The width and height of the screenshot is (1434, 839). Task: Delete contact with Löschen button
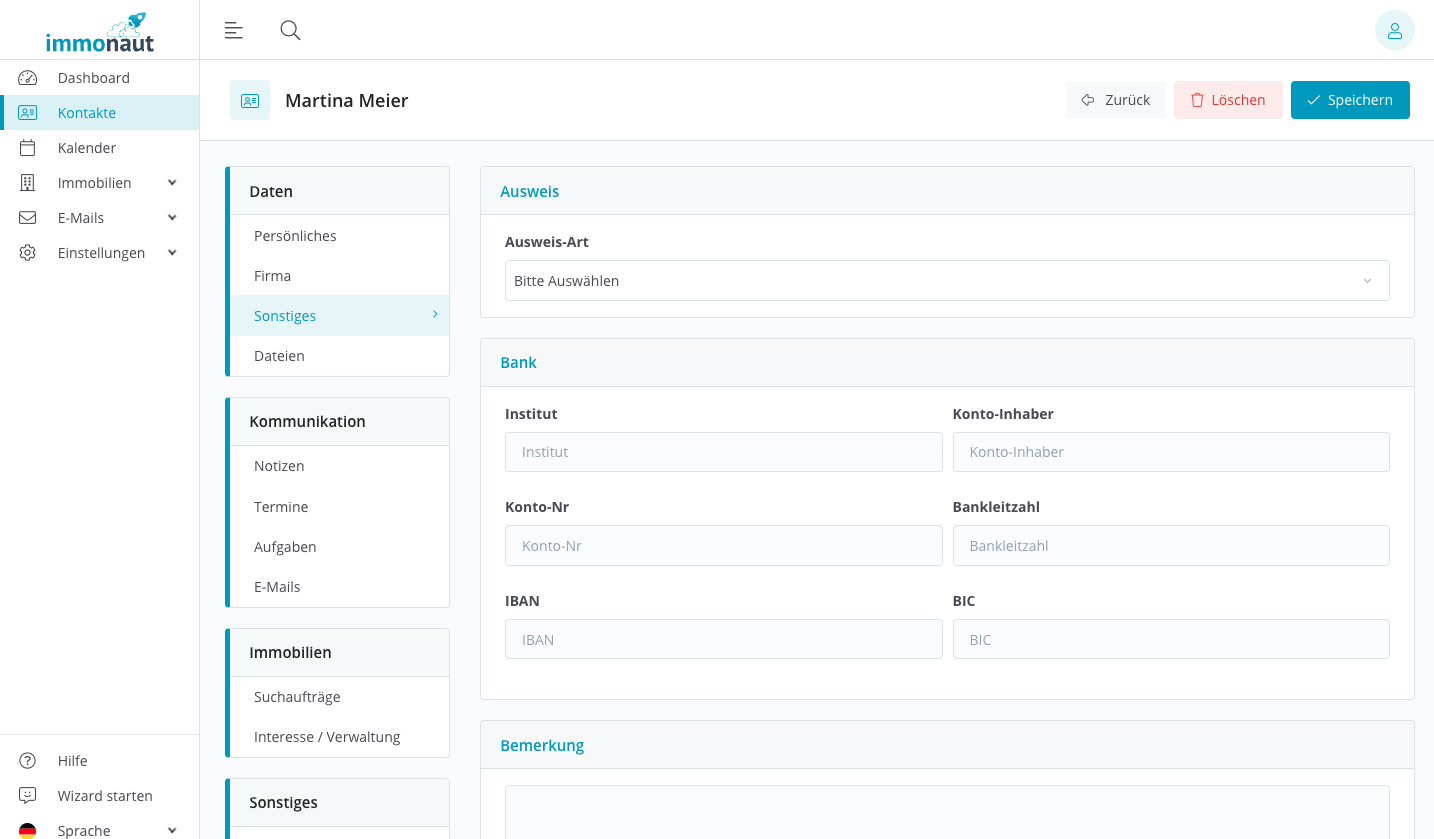pos(1228,100)
